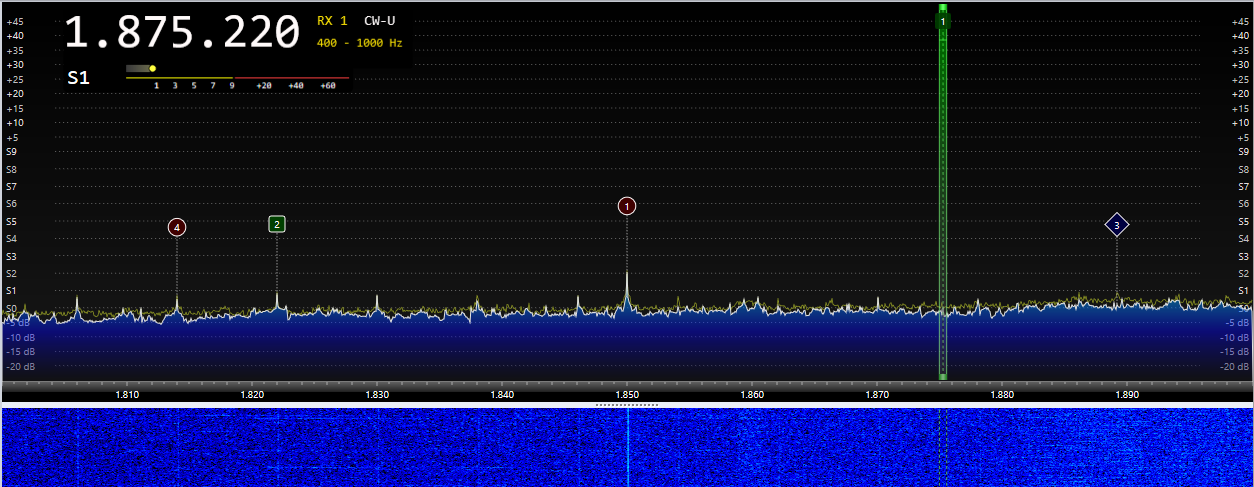Select circular marker 4 near 1.814 MHz
This screenshot has width=1254, height=487.
pyautogui.click(x=177, y=227)
